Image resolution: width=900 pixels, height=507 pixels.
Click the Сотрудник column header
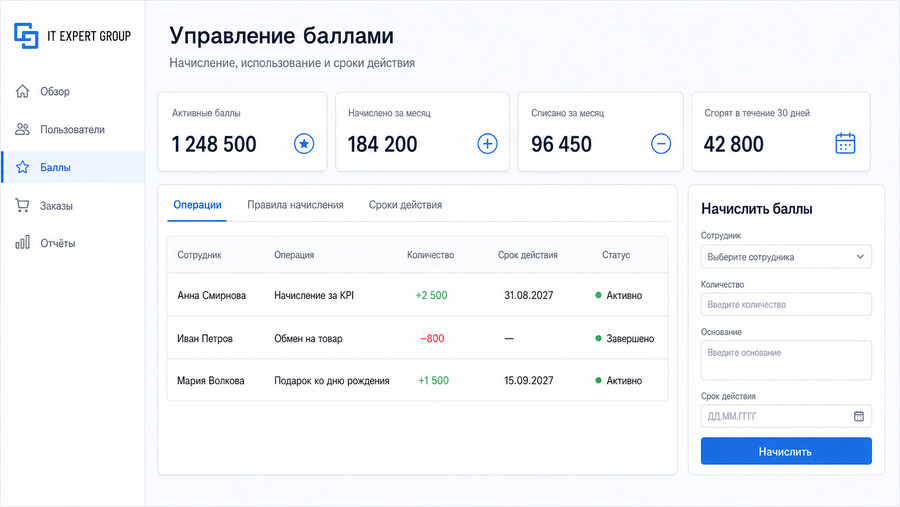coord(199,254)
